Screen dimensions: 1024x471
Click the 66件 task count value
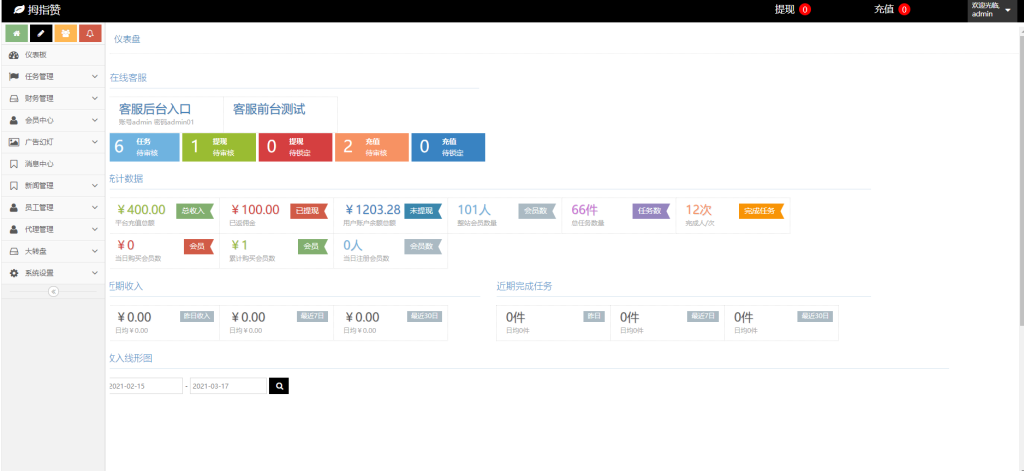click(584, 210)
